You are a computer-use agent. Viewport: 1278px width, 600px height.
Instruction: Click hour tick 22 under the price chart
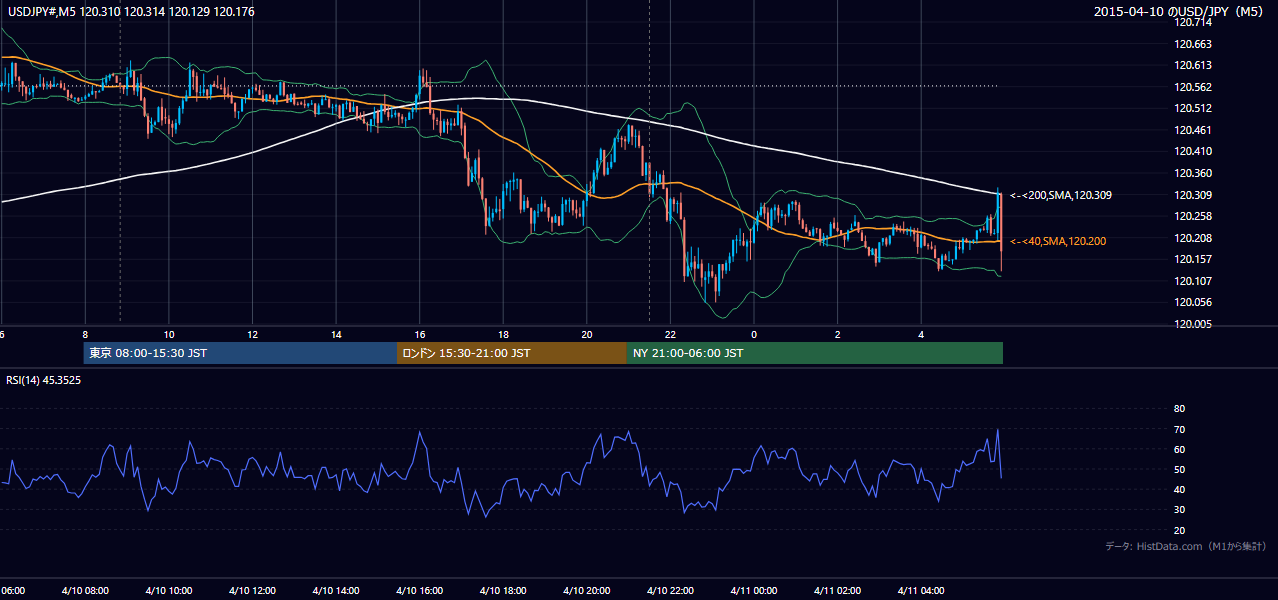click(x=671, y=334)
